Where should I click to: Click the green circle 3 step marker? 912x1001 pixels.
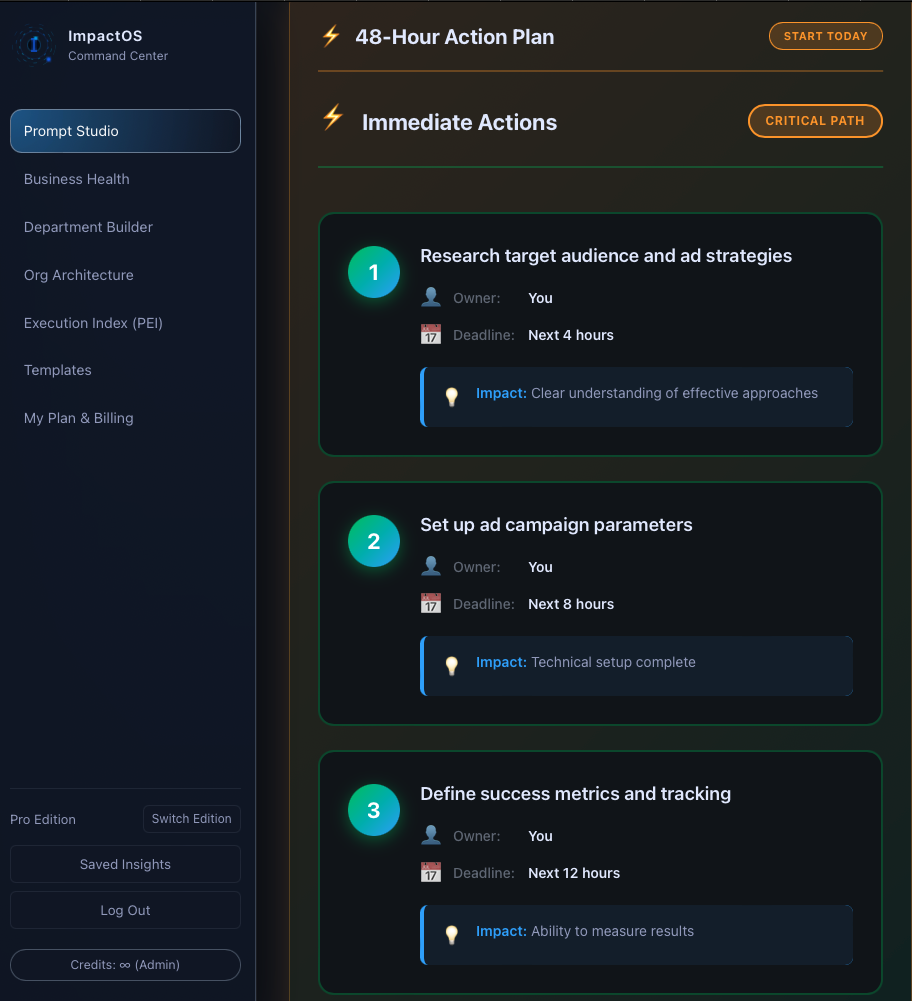[x=373, y=810]
